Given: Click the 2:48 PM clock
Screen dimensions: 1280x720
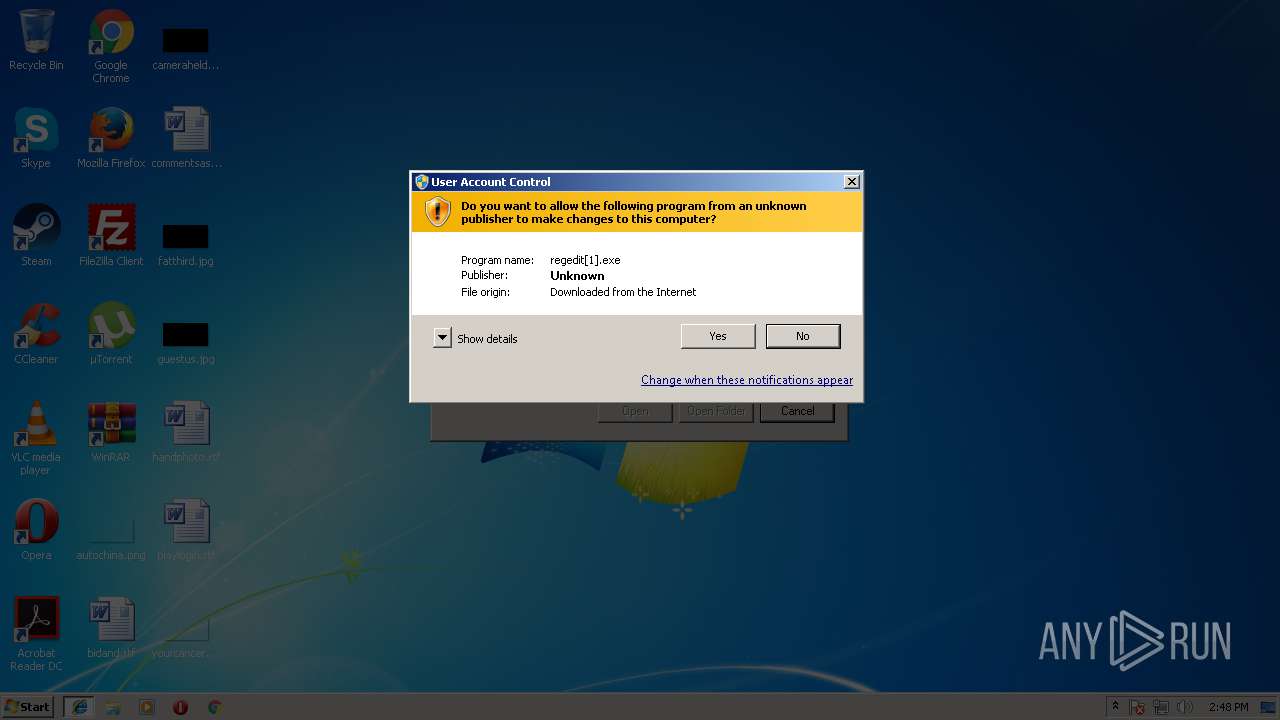Looking at the screenshot, I should tap(1228, 707).
